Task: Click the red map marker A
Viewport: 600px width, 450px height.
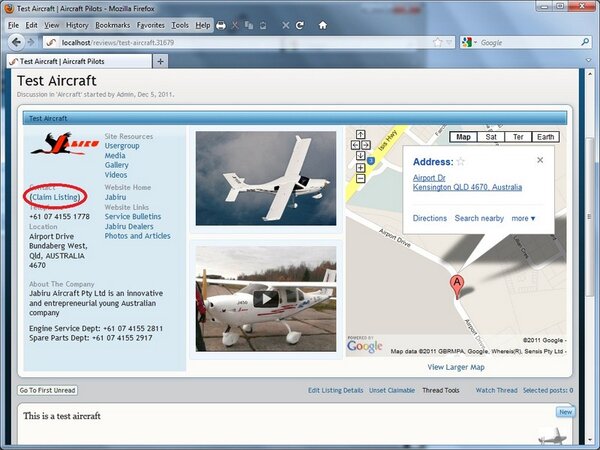Action: point(458,284)
